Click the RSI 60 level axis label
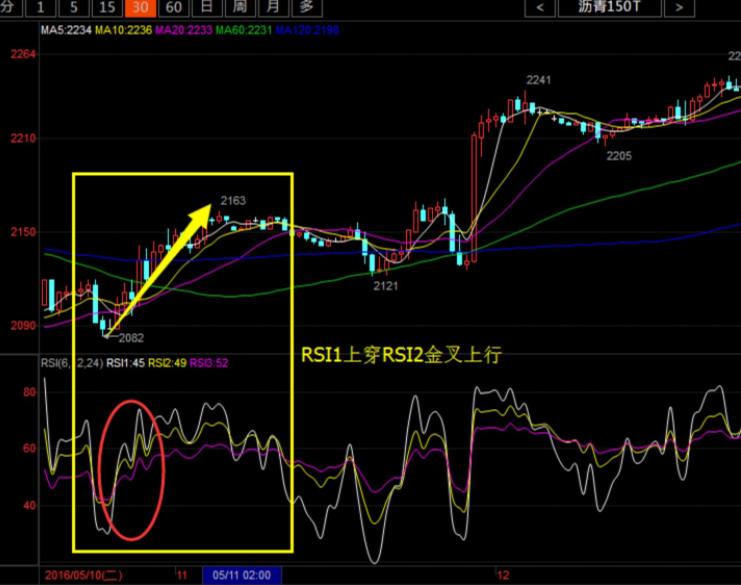 (x=29, y=448)
